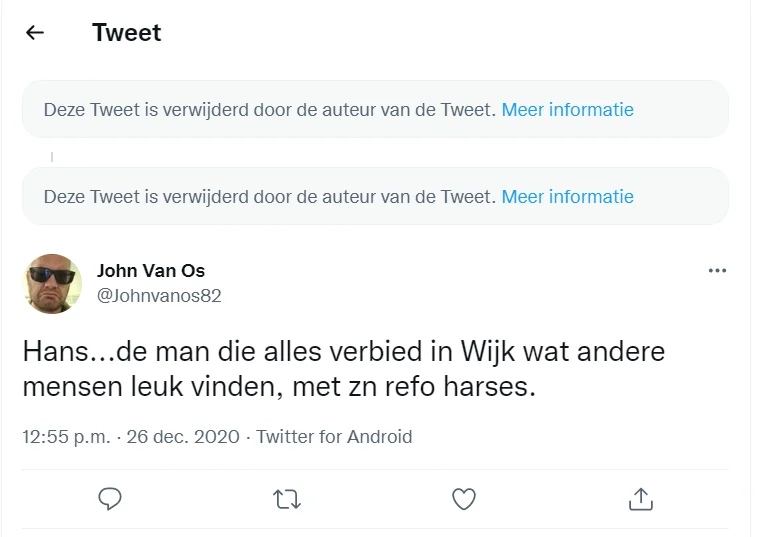Click the John Van Os display name
The image size is (760, 537).
coord(150,270)
